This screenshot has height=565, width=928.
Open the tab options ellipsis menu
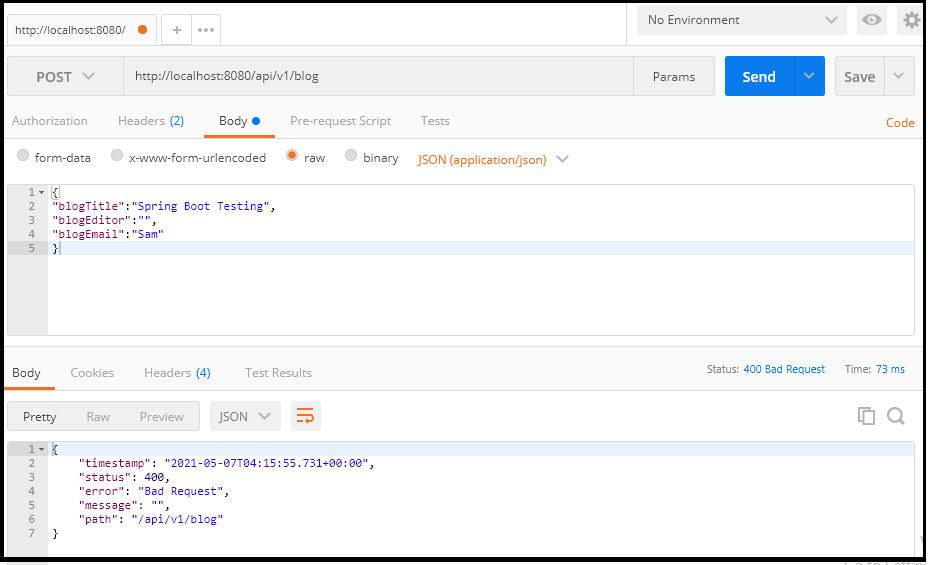[x=206, y=30]
